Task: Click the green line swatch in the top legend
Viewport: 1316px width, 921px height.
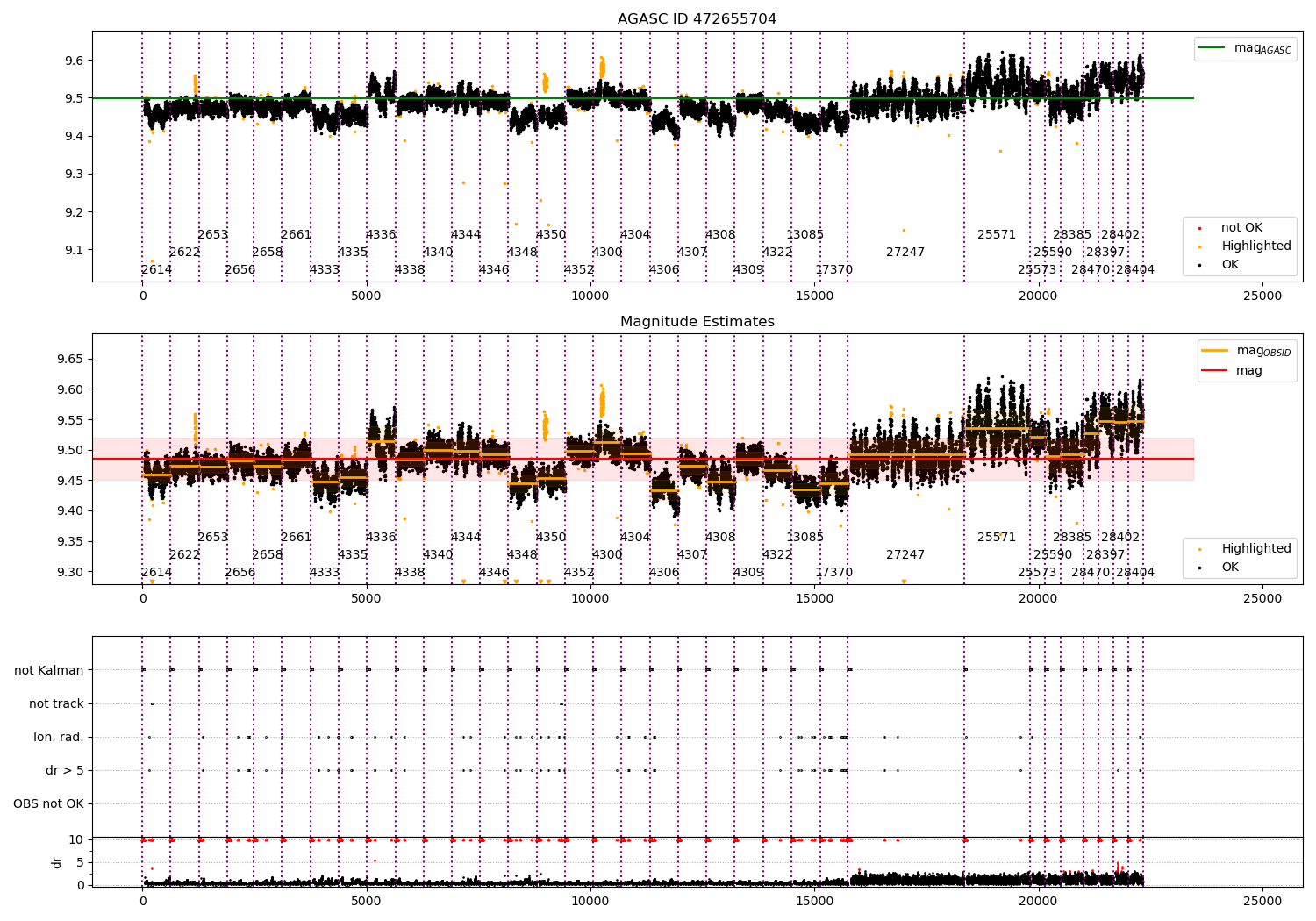Action: coord(1213,48)
